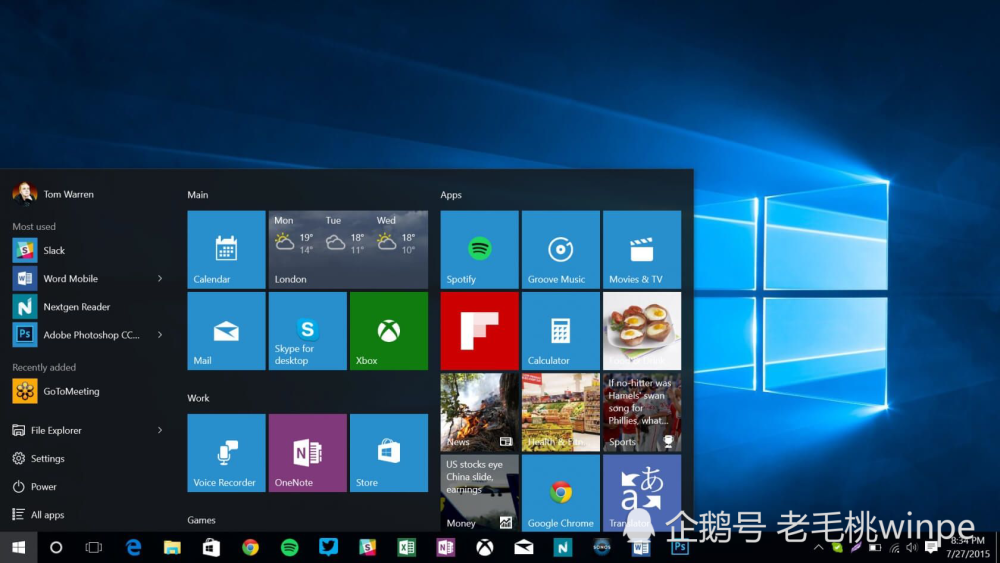Viewport: 1000px width, 563px height.
Task: Launch the Spotify tile
Action: tap(480, 249)
